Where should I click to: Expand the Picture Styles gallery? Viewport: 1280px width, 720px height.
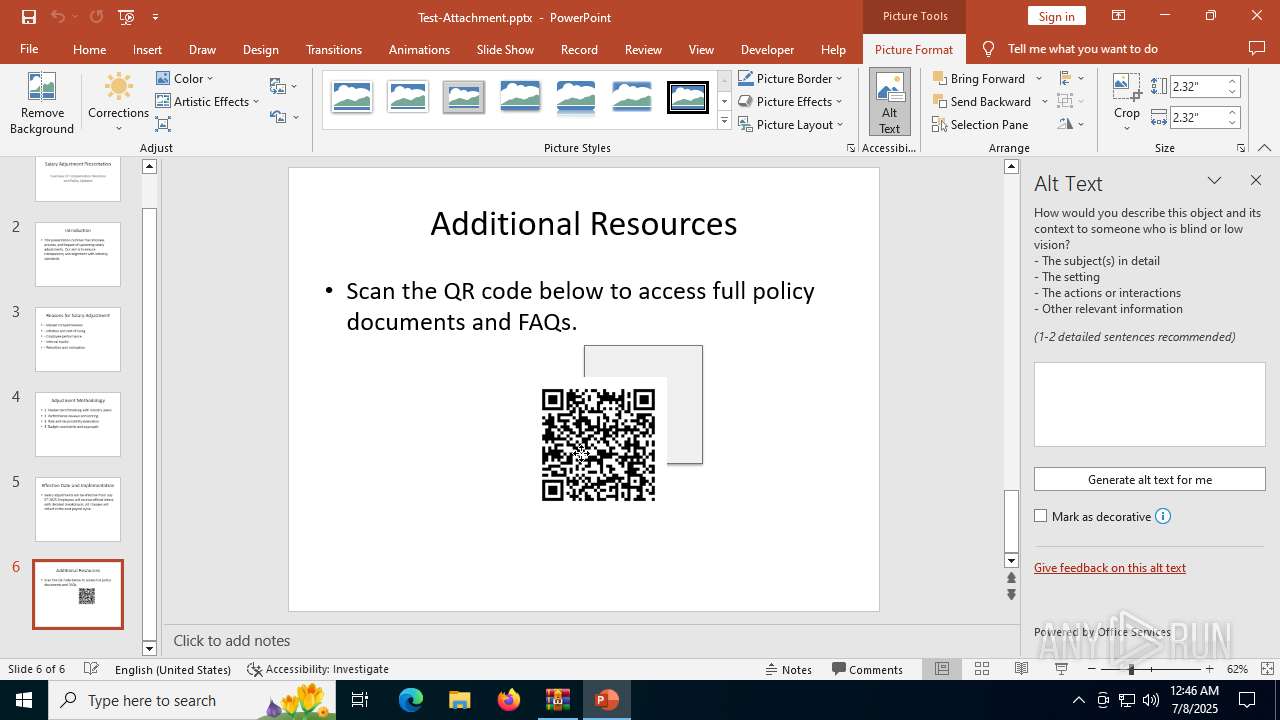pos(724,122)
